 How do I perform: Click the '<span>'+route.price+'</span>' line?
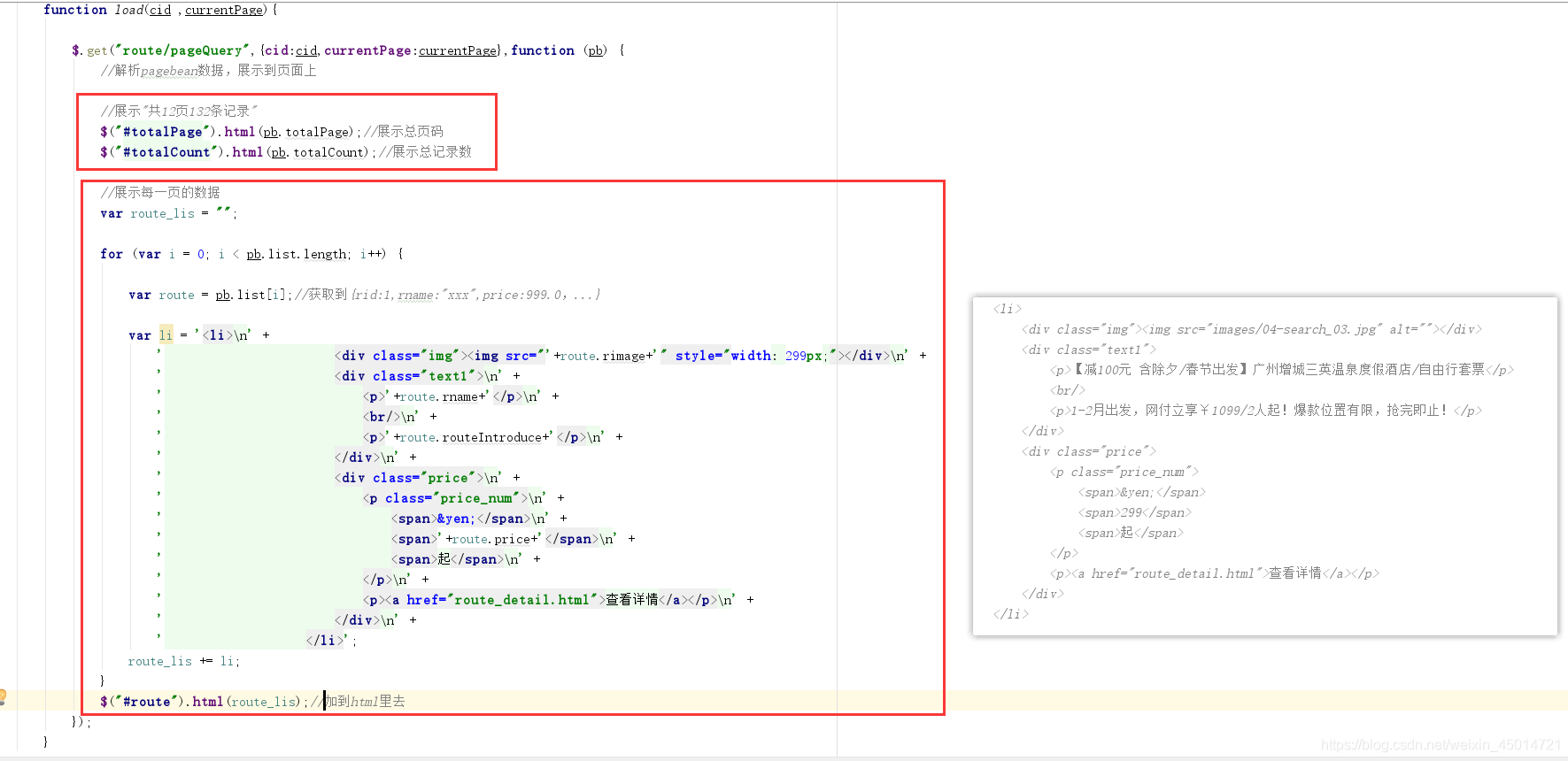513,539
